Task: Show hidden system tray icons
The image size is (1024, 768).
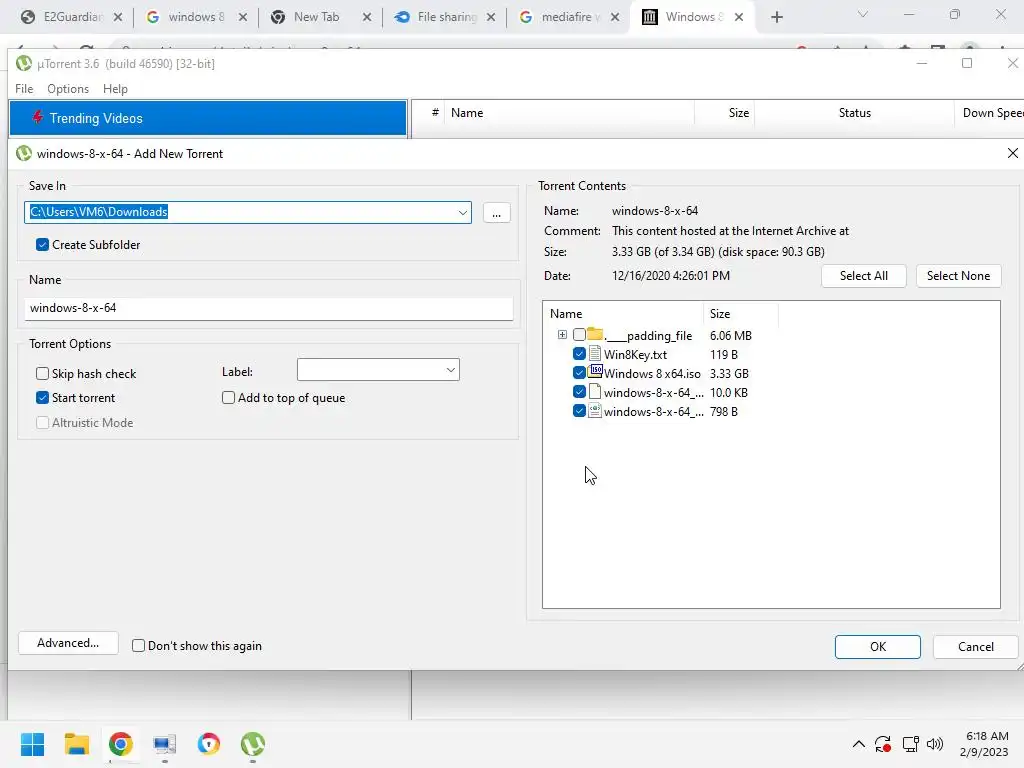Action: pos(859,744)
